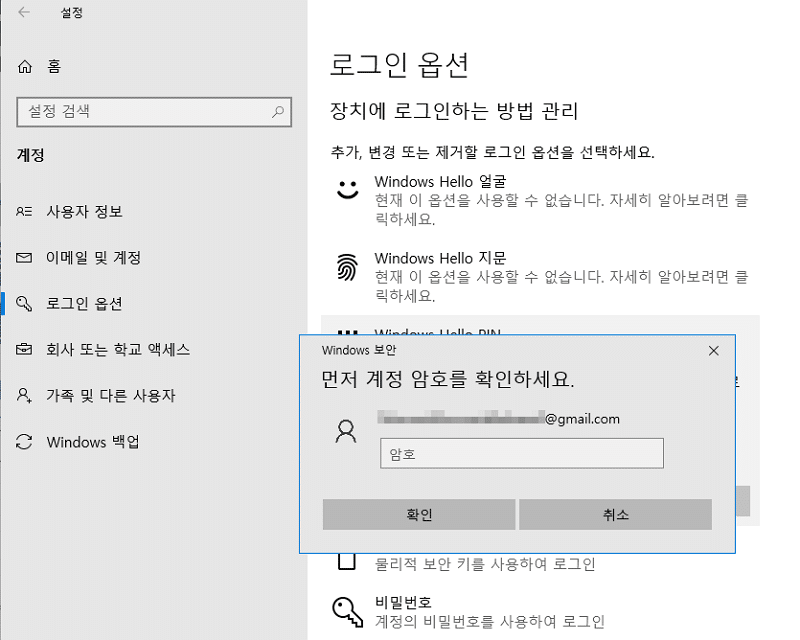
Task: Open 회사 또는 학교 액세스 page
Action: (118, 350)
